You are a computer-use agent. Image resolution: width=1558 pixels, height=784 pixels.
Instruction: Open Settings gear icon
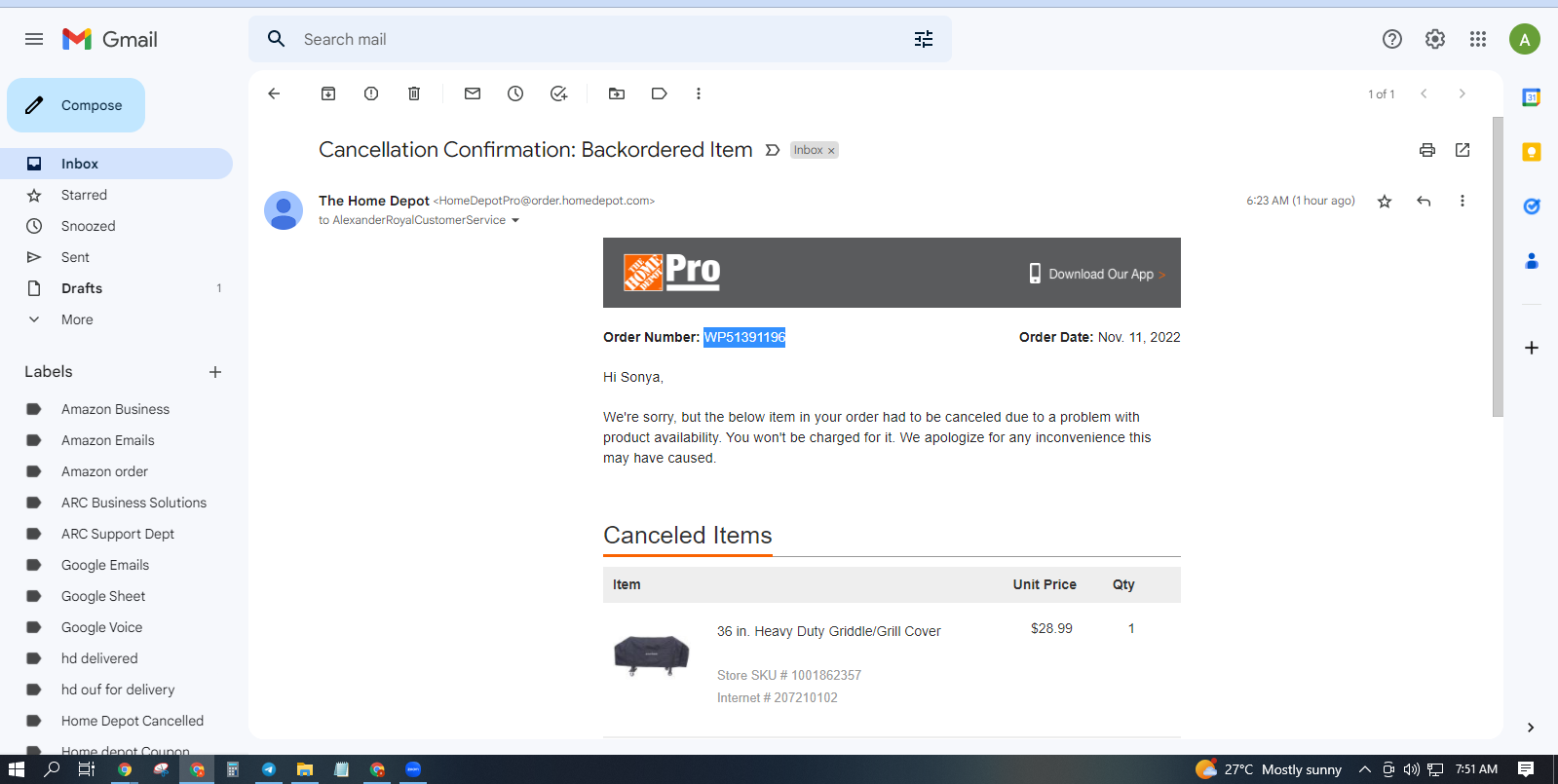[x=1435, y=39]
